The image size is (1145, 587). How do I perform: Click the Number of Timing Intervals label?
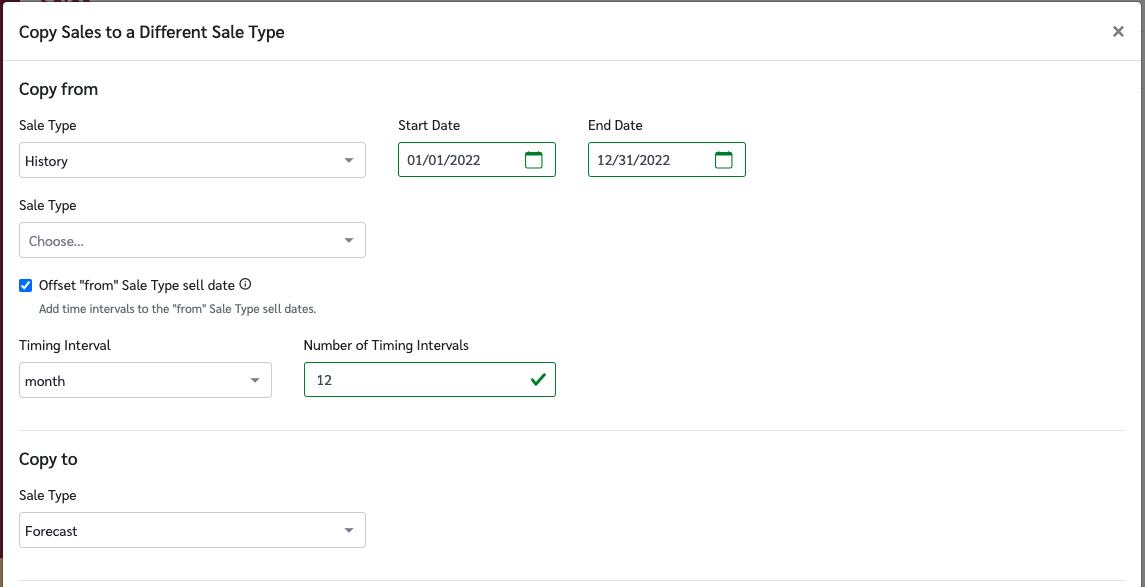pos(386,345)
